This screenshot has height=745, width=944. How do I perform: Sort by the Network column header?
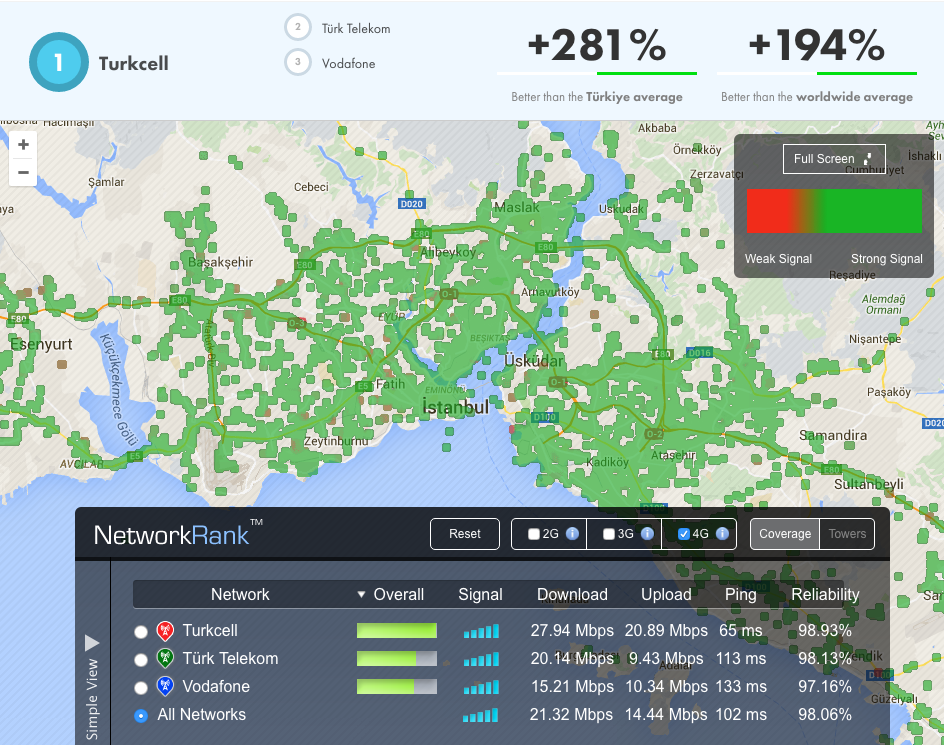point(240,594)
